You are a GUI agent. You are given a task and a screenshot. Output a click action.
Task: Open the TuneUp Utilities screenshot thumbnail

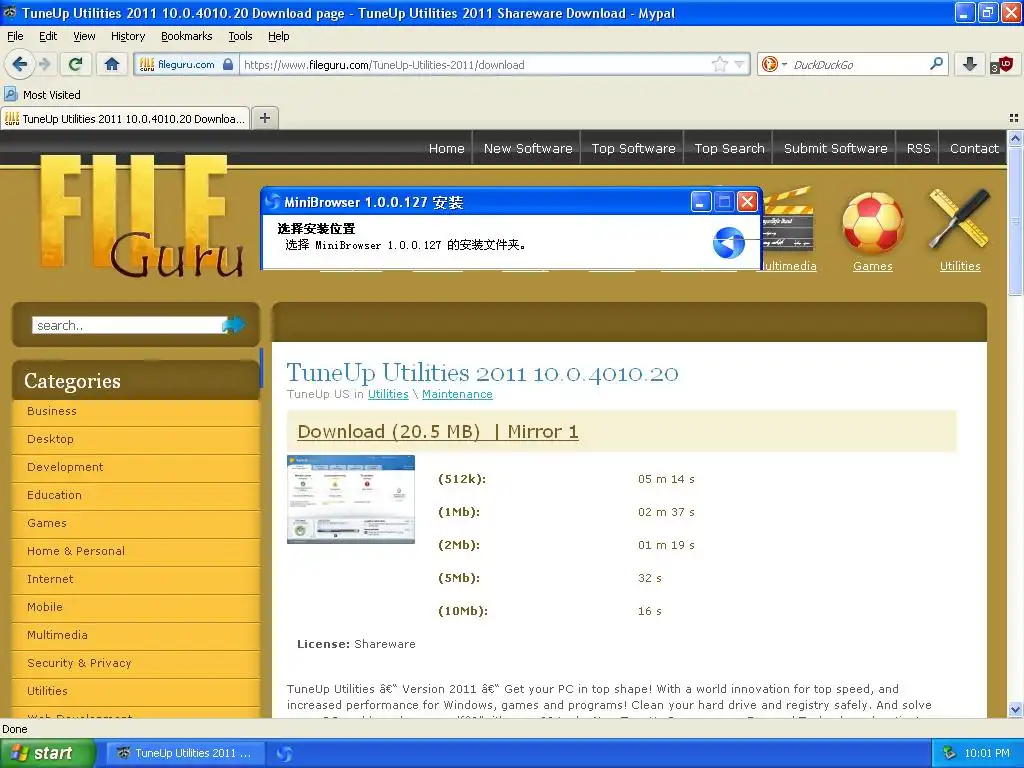[x=351, y=499]
